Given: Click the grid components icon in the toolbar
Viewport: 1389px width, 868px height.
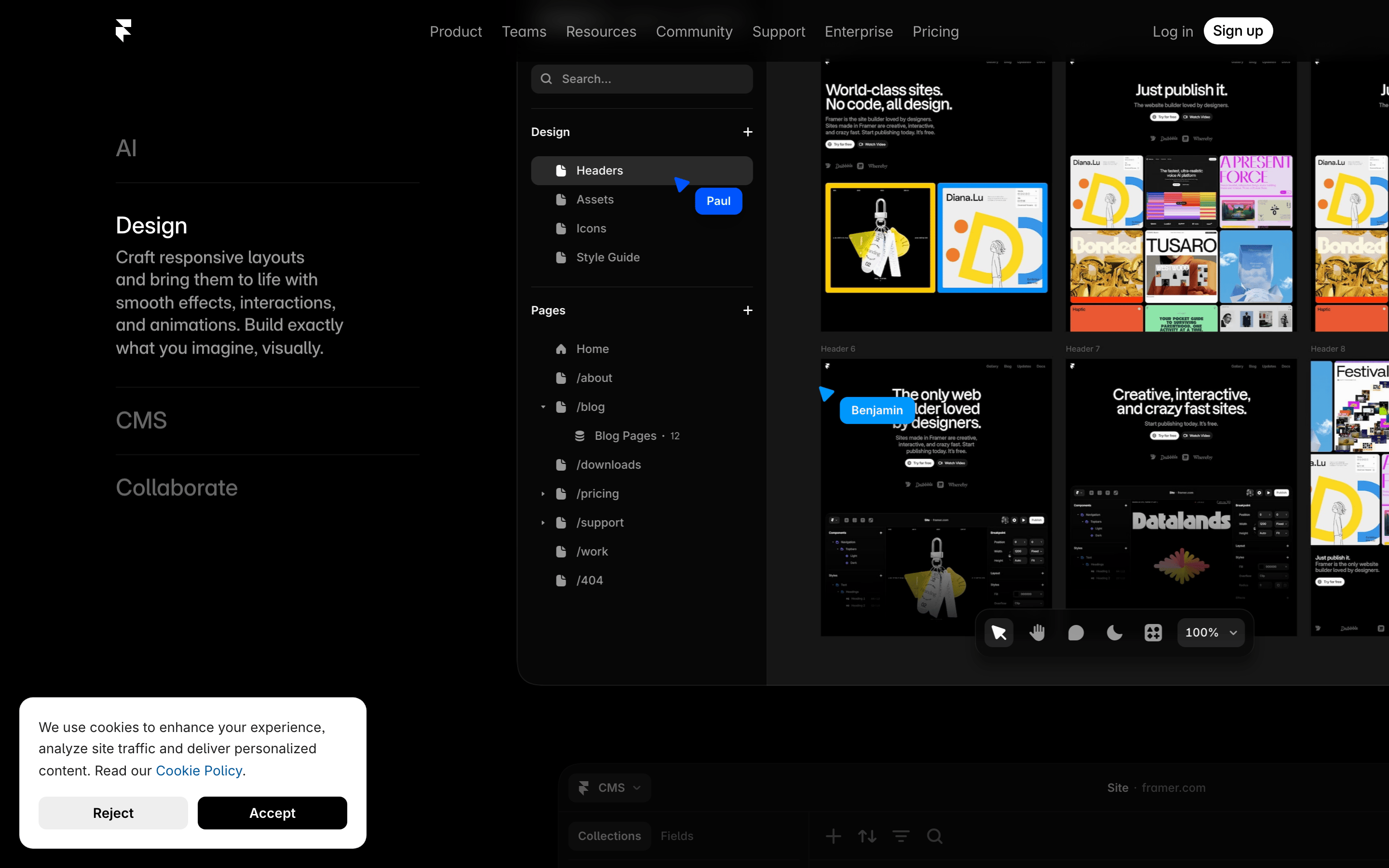Looking at the screenshot, I should tap(1153, 633).
